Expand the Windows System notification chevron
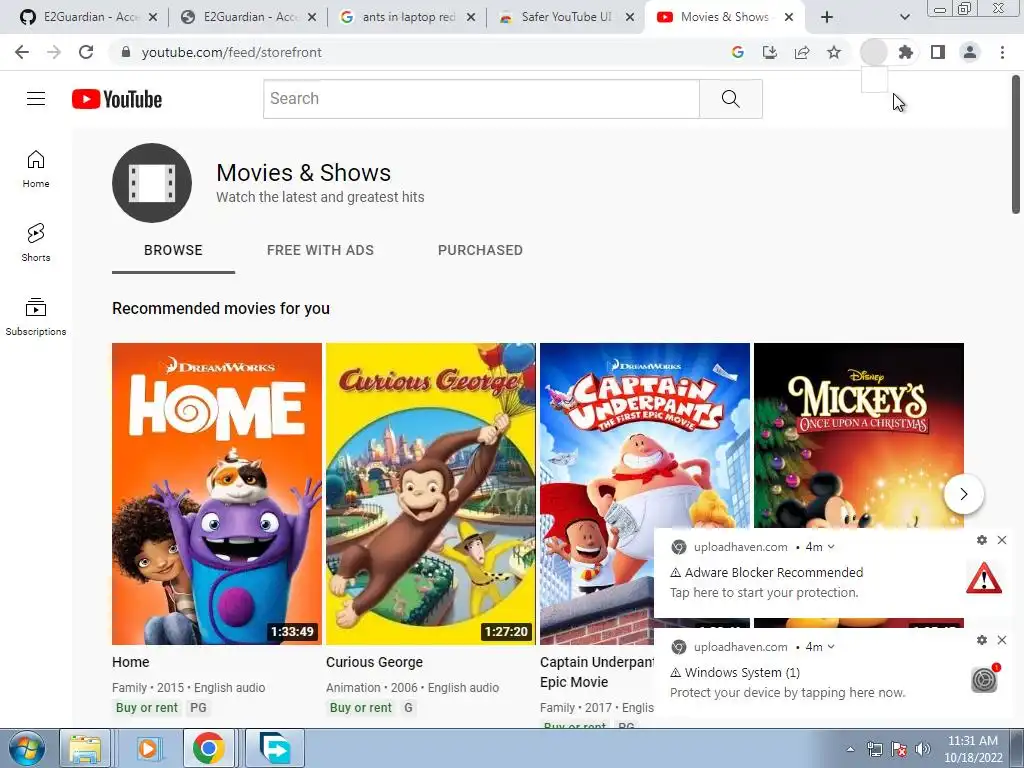The image size is (1024, 768). click(831, 647)
